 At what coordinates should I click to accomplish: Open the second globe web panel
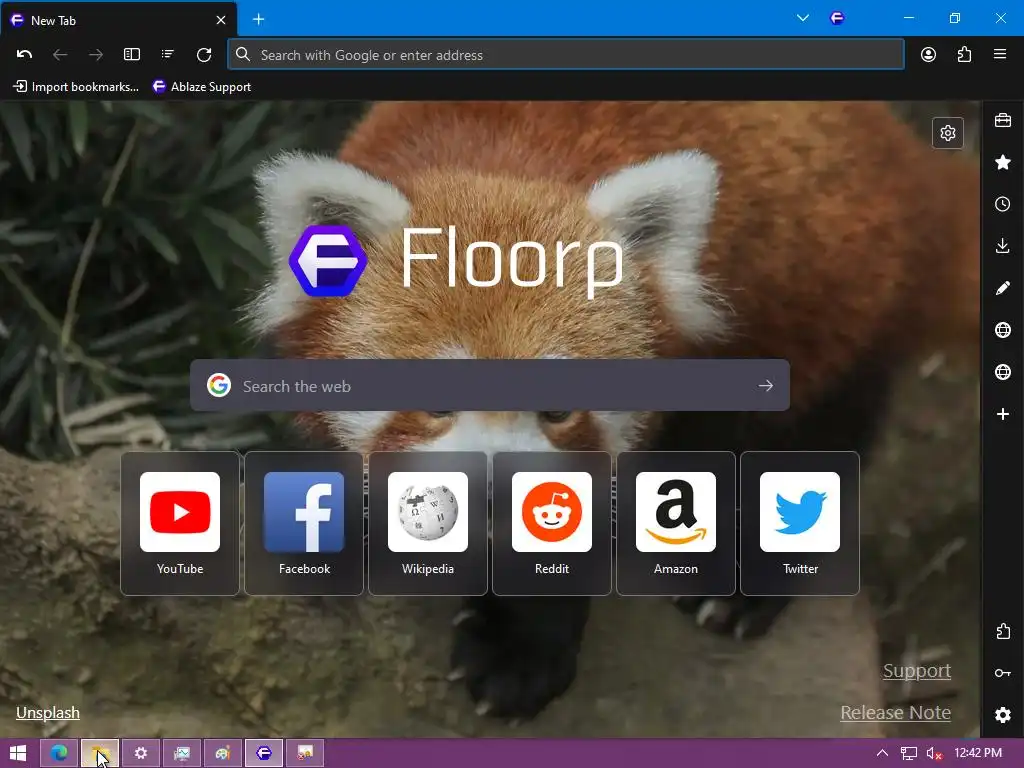[x=1003, y=372]
